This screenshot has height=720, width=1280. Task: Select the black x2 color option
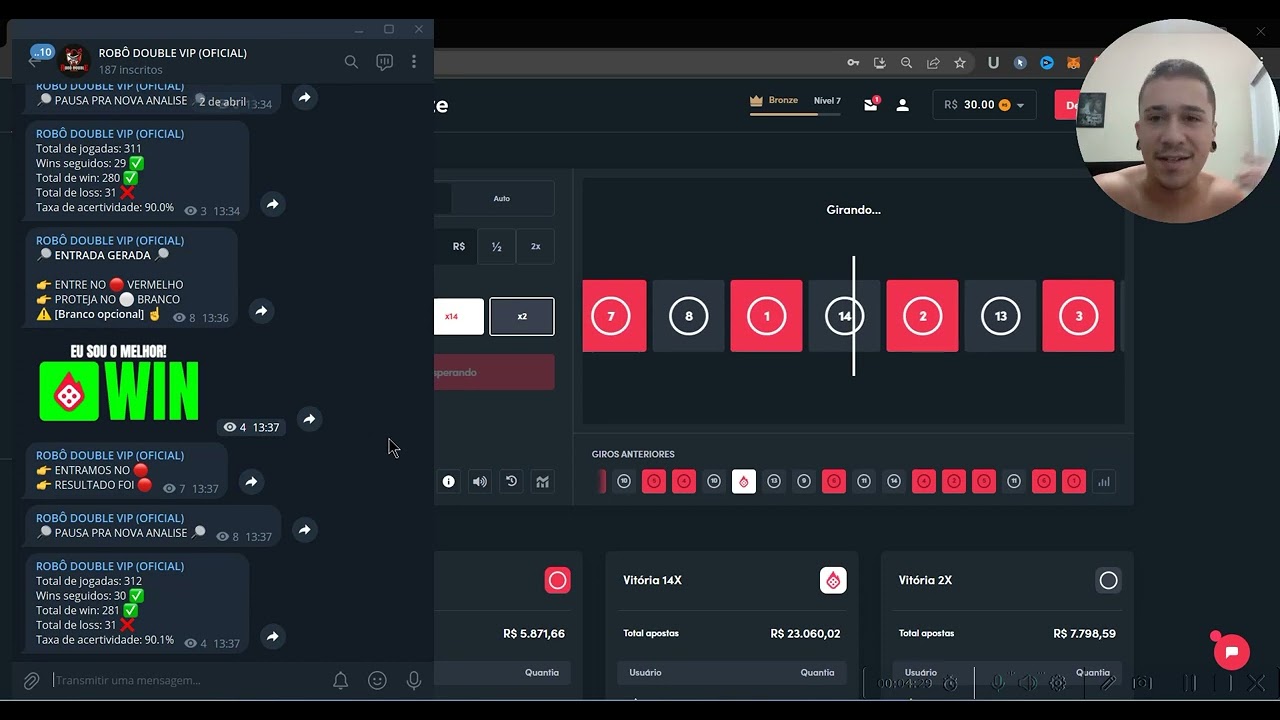tap(522, 316)
